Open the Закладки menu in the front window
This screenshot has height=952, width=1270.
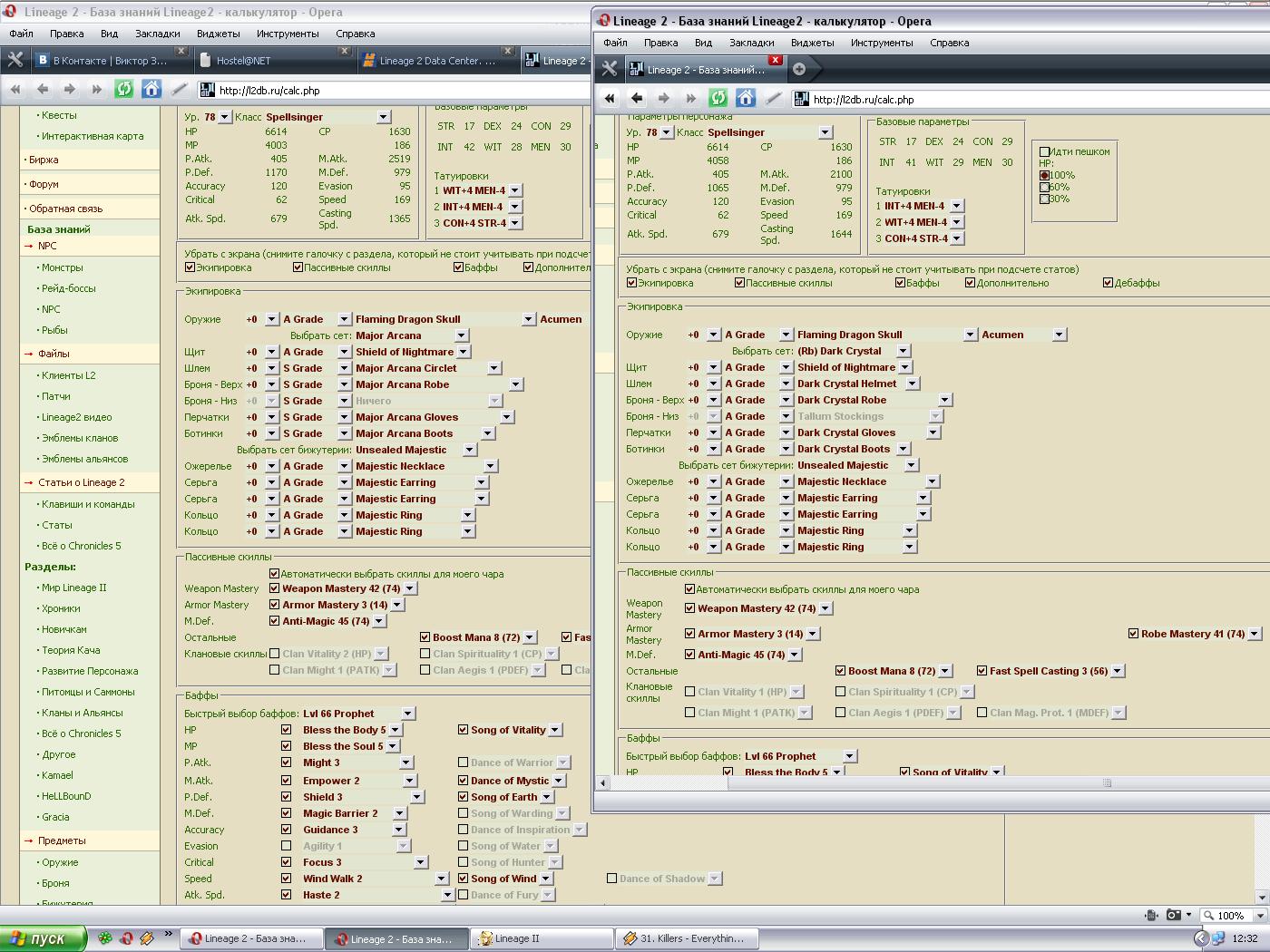coord(752,43)
